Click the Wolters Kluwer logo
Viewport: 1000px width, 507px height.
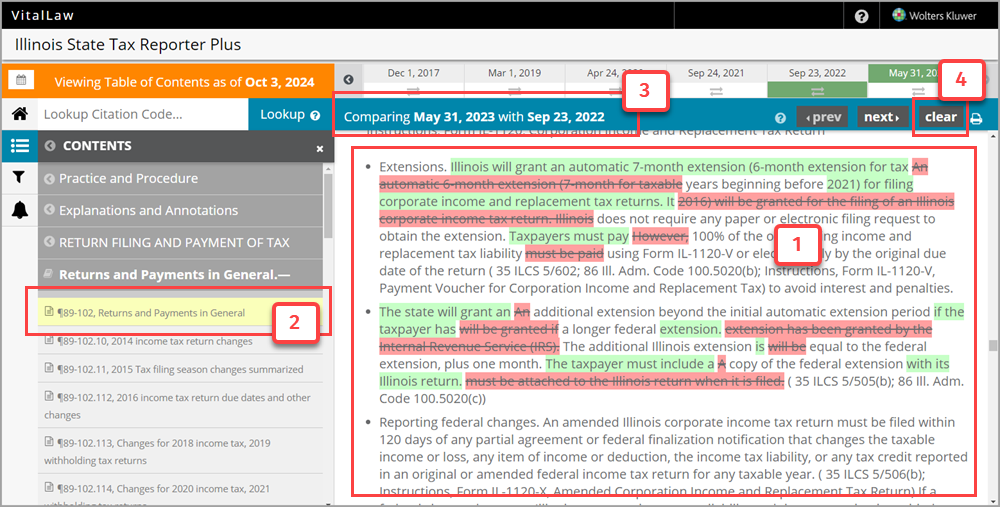[935, 16]
